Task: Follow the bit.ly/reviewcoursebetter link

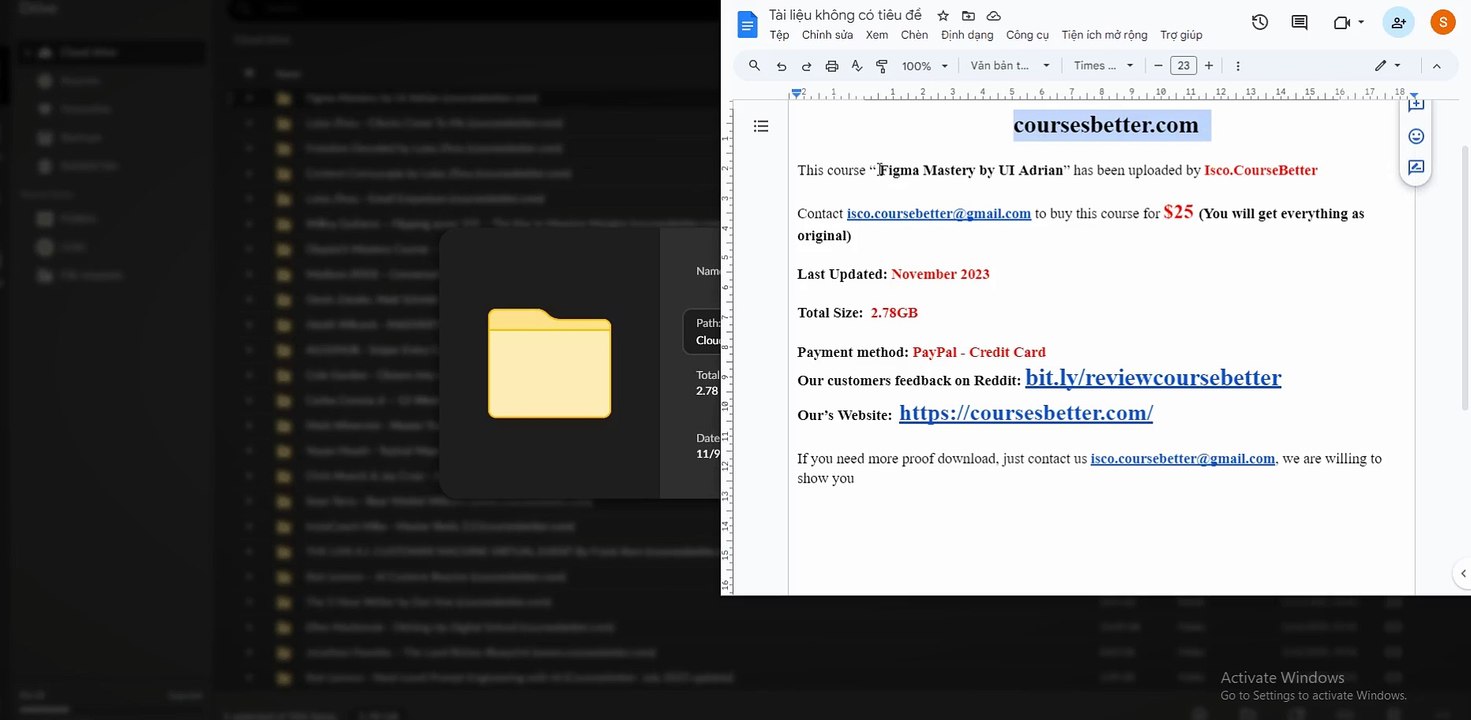Action: (1153, 378)
